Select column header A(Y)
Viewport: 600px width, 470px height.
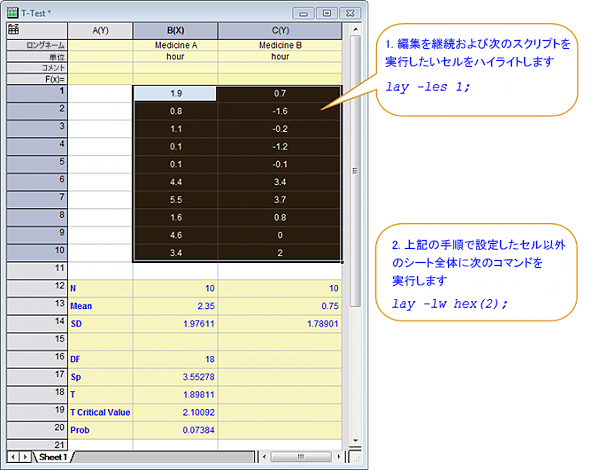100,31
